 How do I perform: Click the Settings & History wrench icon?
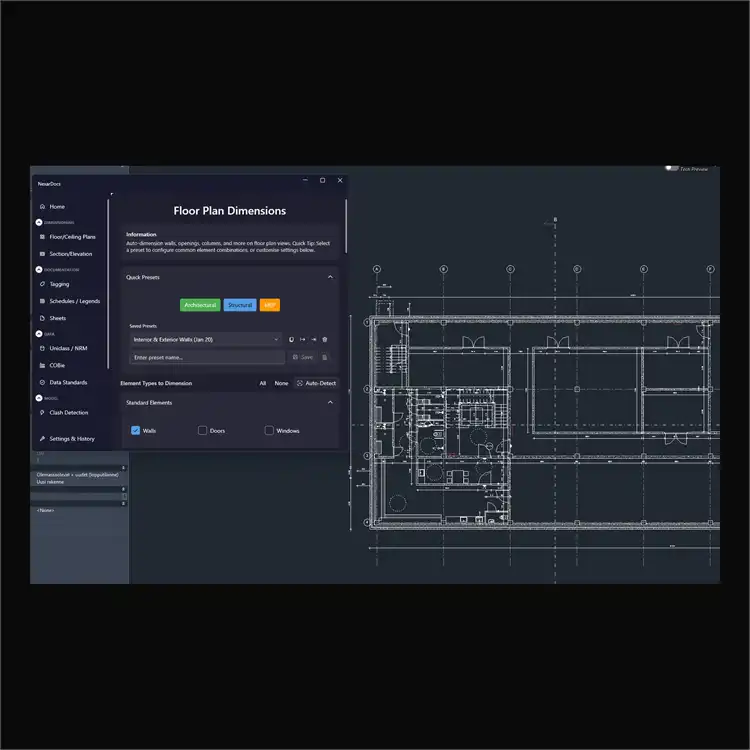point(42,439)
